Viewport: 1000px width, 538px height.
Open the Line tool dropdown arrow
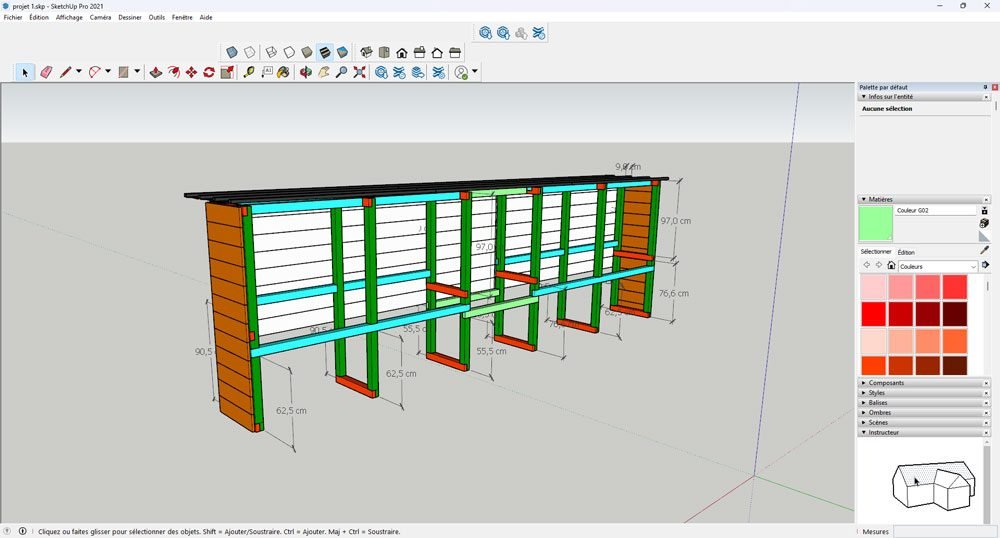click(78, 71)
